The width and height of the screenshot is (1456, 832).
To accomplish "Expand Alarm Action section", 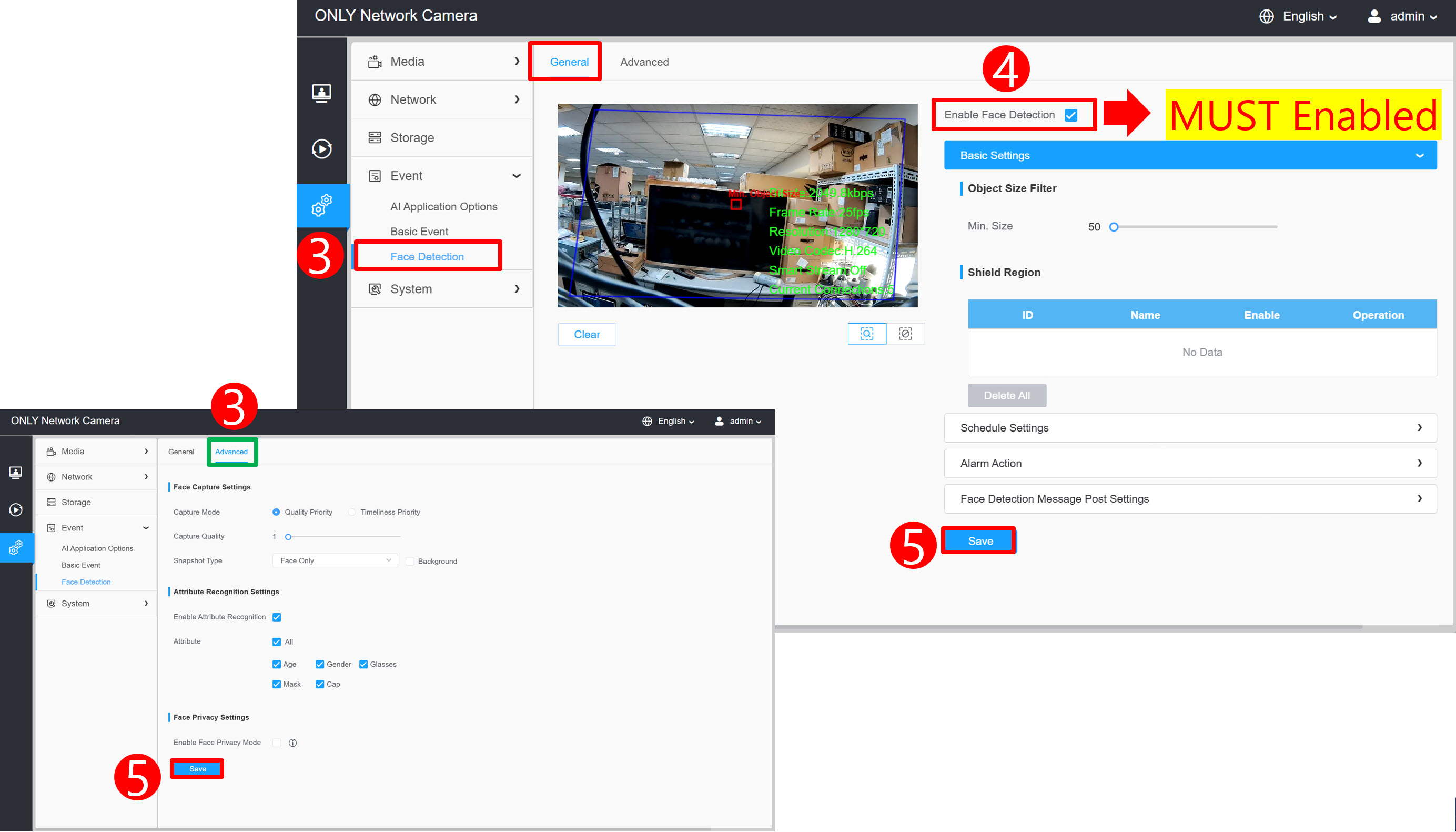I will (1190, 464).
